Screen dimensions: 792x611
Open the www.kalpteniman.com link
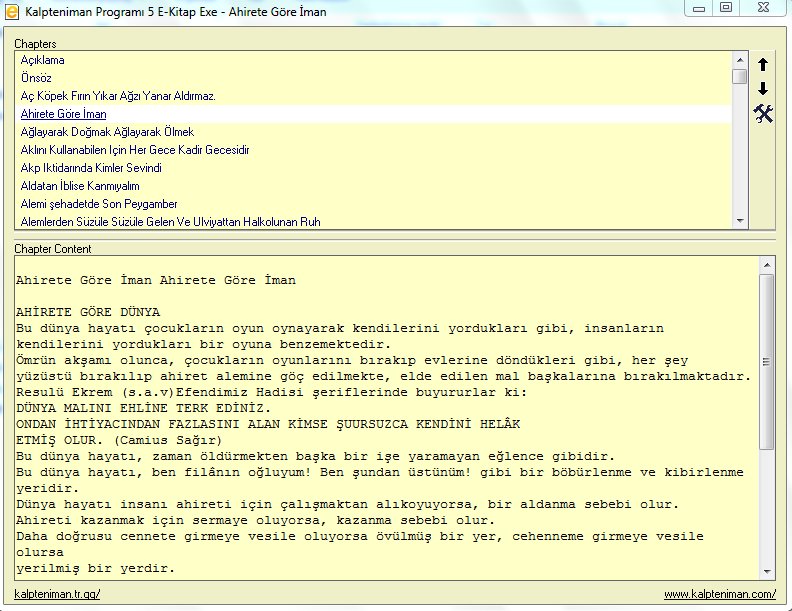(x=720, y=594)
